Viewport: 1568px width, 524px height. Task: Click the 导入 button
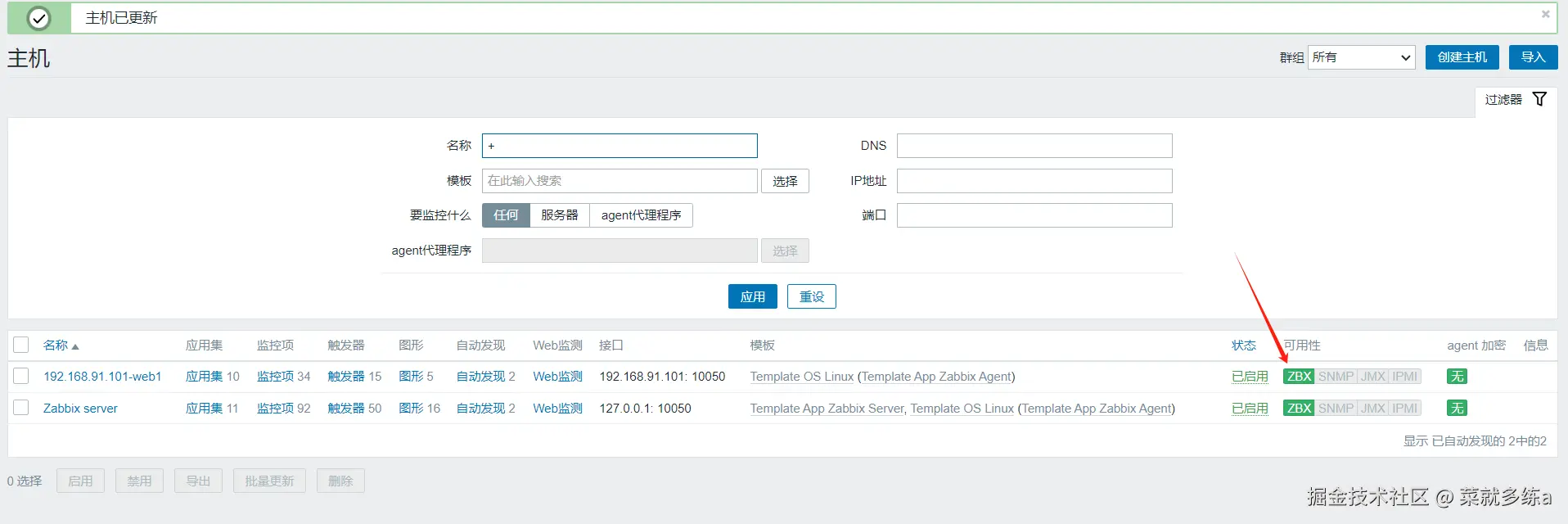(x=1534, y=57)
